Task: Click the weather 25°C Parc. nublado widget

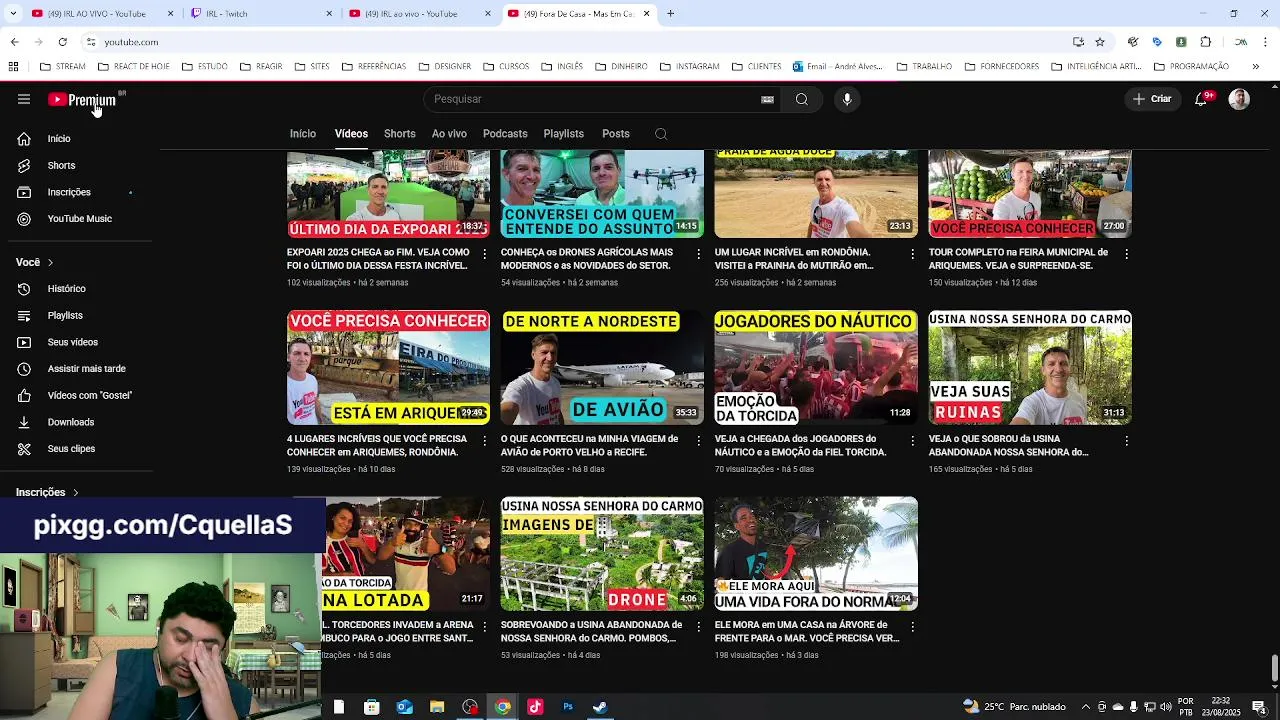Action: 1014,707
